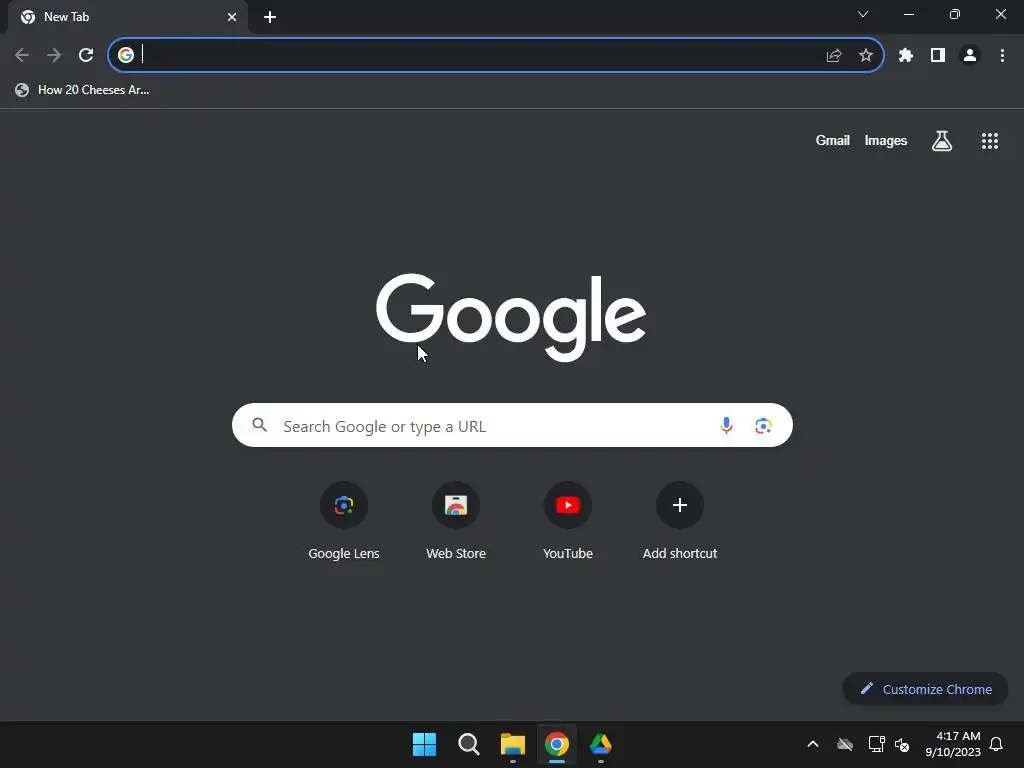This screenshot has height=768, width=1024.
Task: Click Customize Chrome button
Action: 925,689
